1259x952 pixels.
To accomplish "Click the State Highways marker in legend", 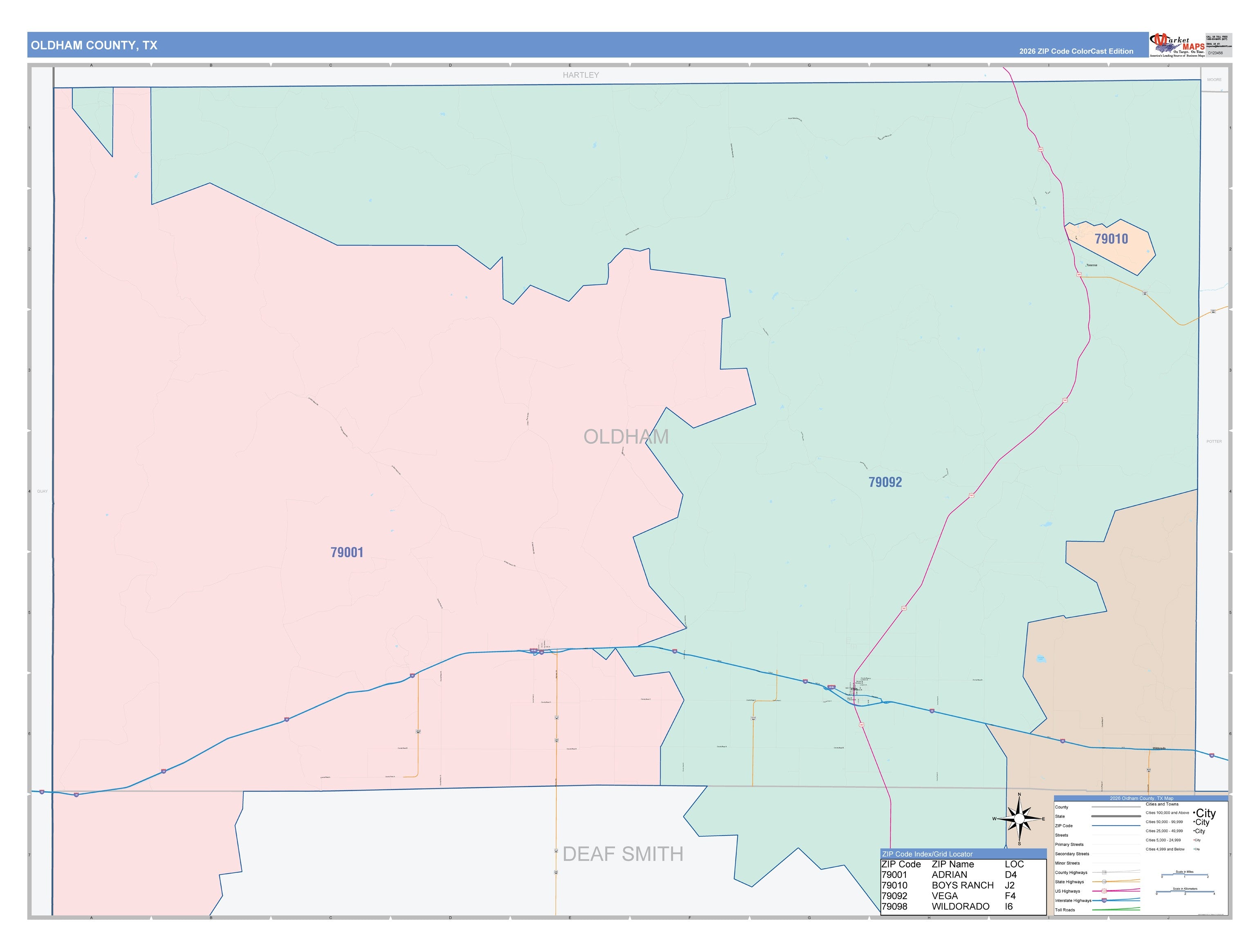I will click(1104, 881).
